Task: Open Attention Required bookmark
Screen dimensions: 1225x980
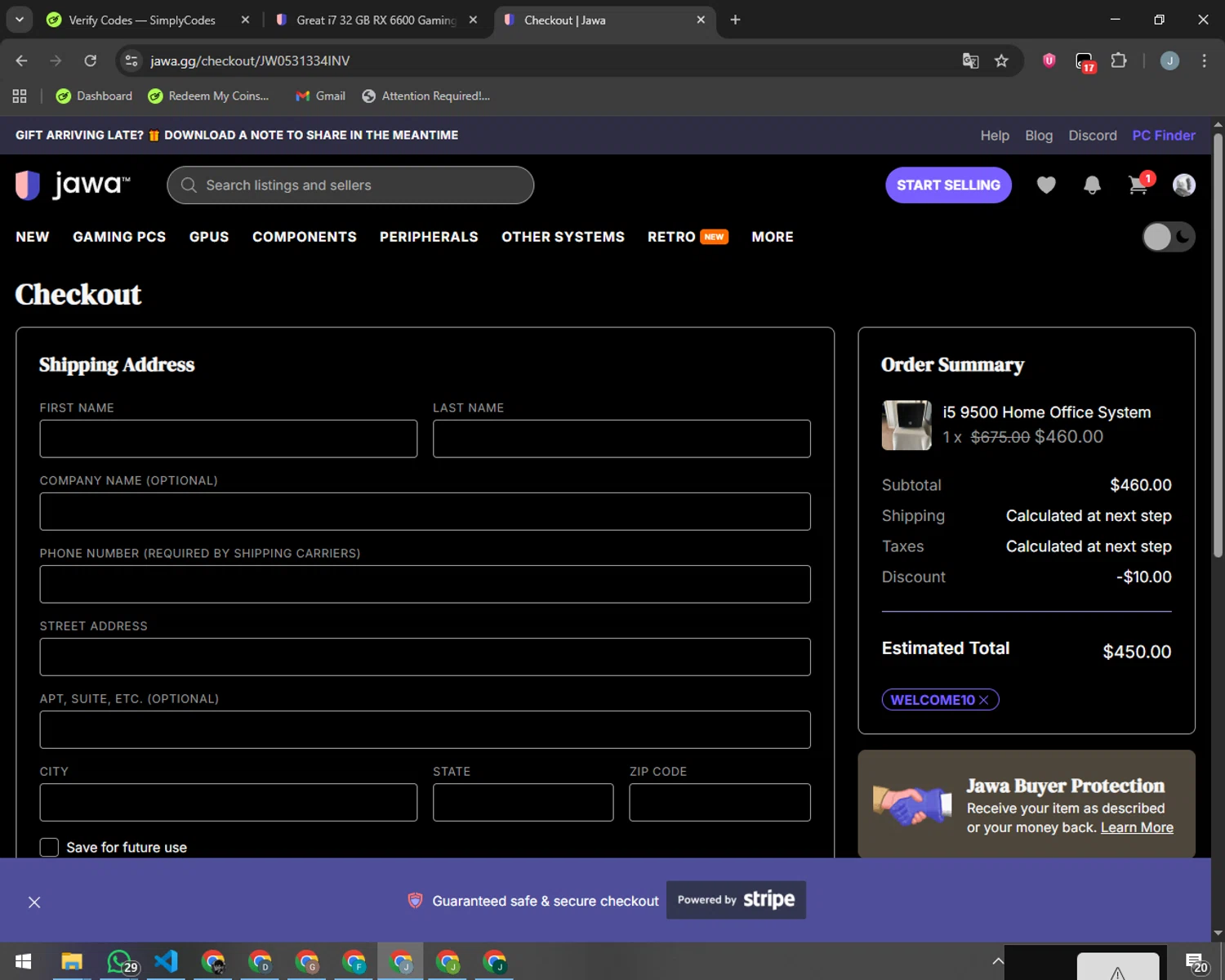Action: (x=425, y=96)
